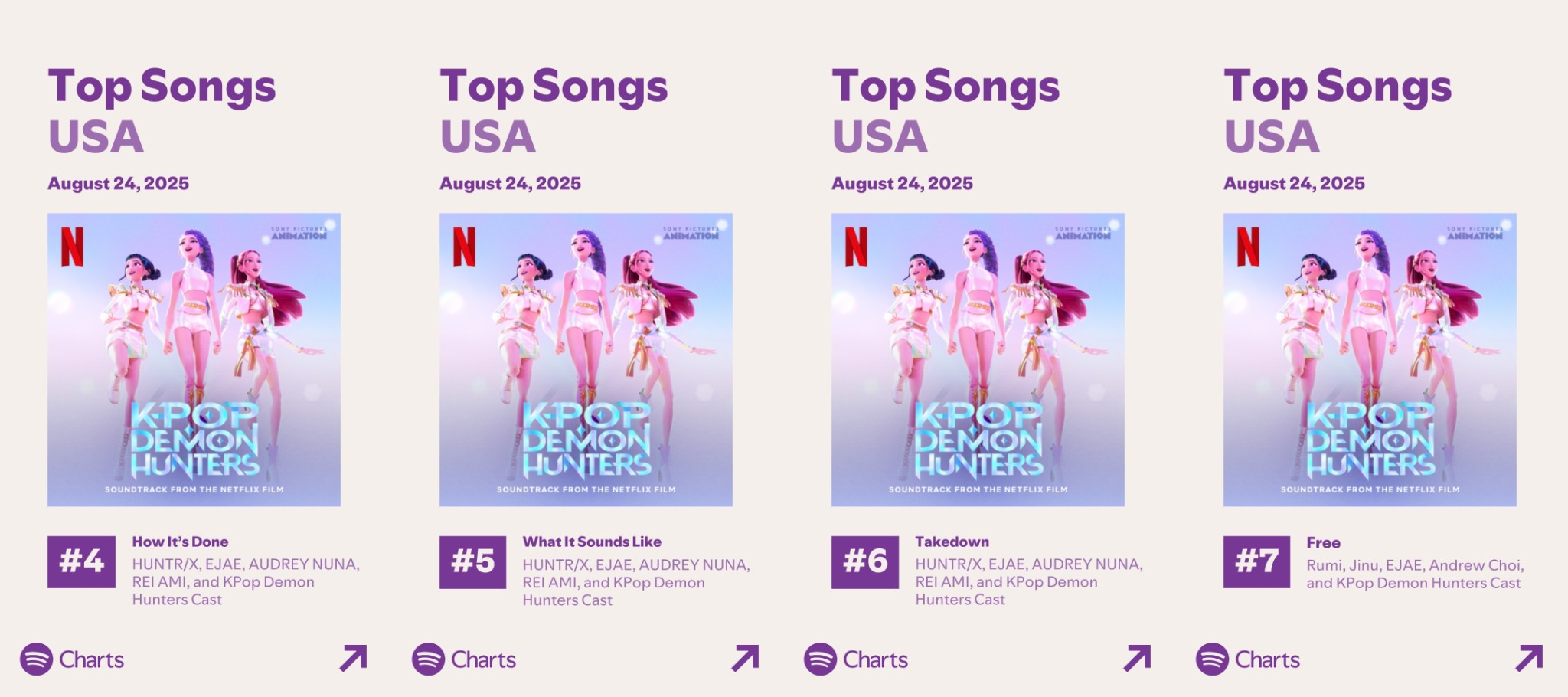Select album cover above Takedown

(x=978, y=360)
